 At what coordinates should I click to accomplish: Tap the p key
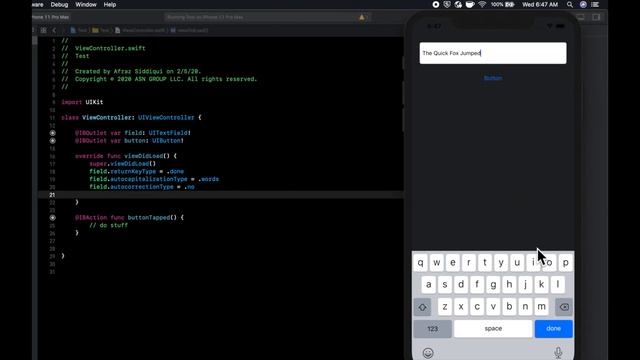point(566,263)
